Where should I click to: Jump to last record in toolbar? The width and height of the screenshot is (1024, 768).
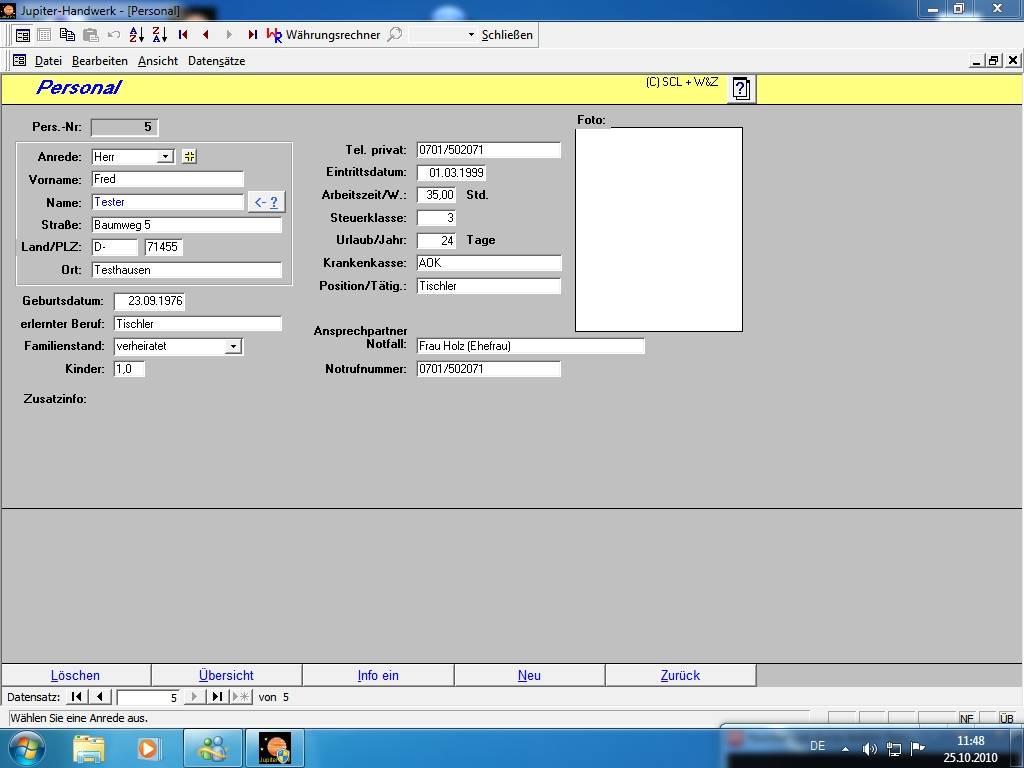[x=252, y=34]
